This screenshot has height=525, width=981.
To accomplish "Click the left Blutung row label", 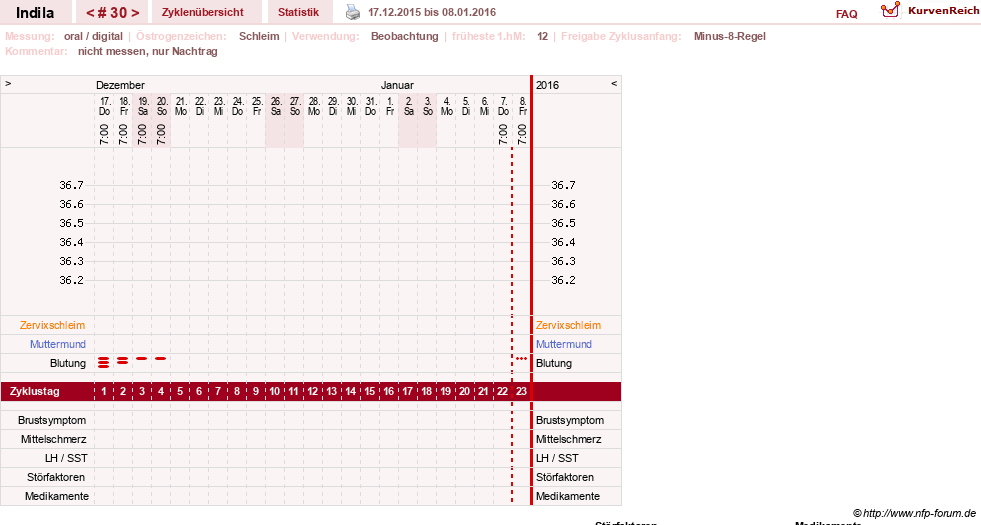I will point(68,363).
